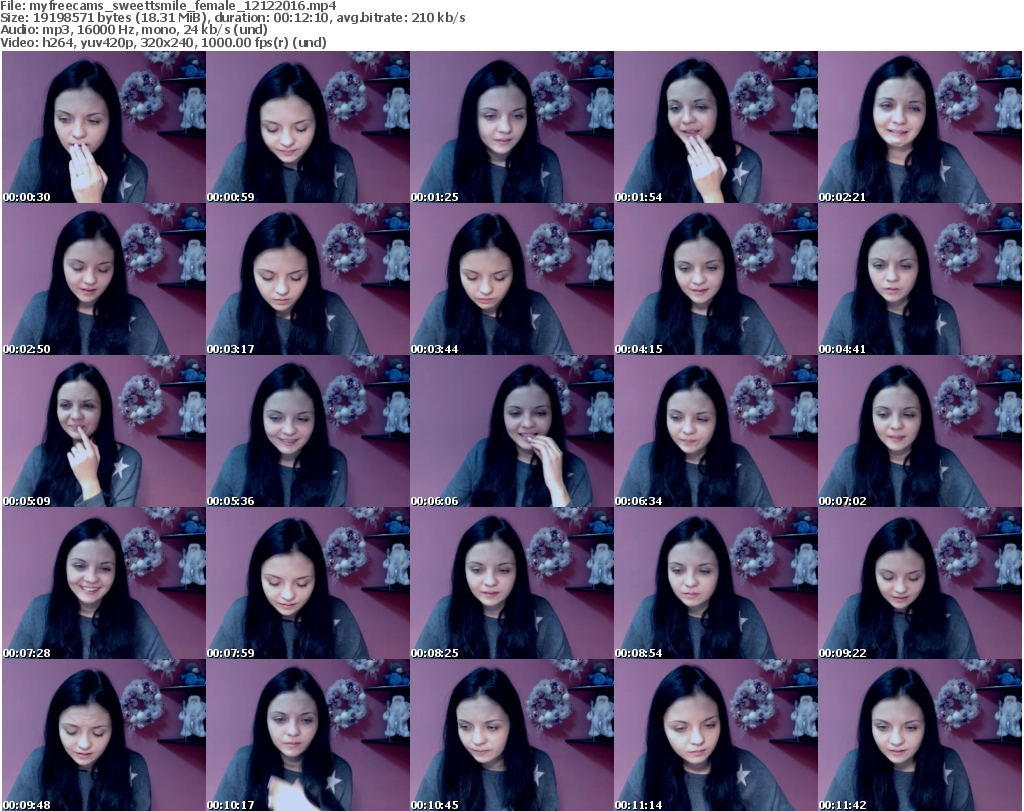This screenshot has width=1024, height=811.
Task: Click the 'File:' name line in the header
Action: point(168,6)
